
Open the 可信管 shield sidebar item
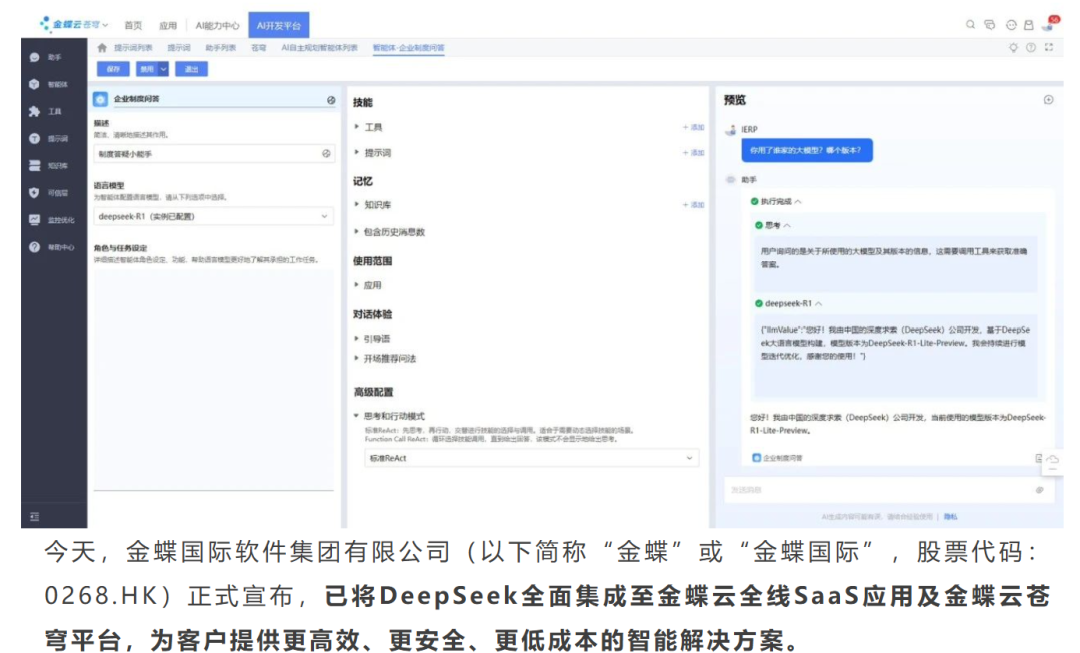click(x=48, y=193)
